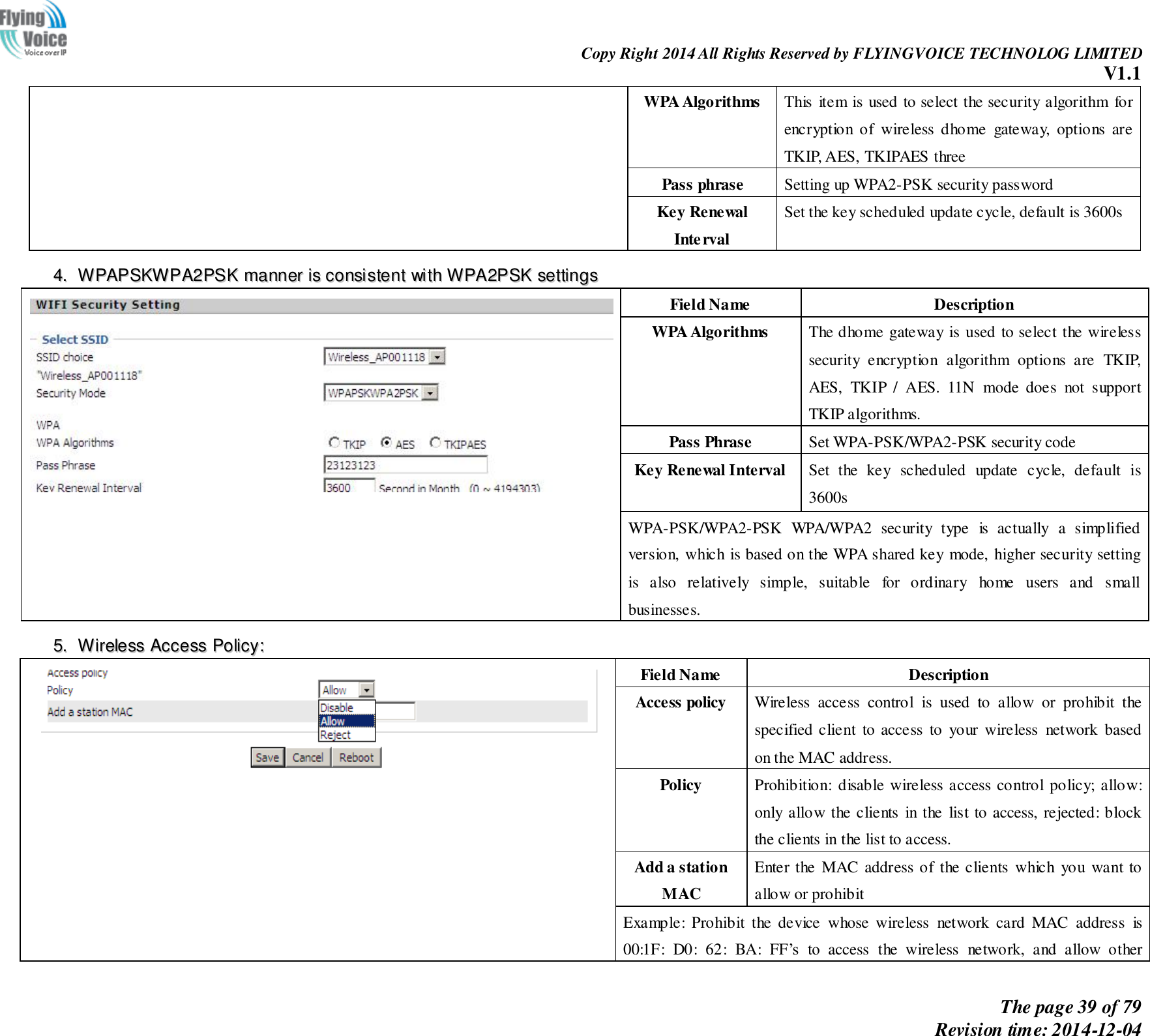
Task: Click the 'Second in Month' range hint
Action: (459, 488)
